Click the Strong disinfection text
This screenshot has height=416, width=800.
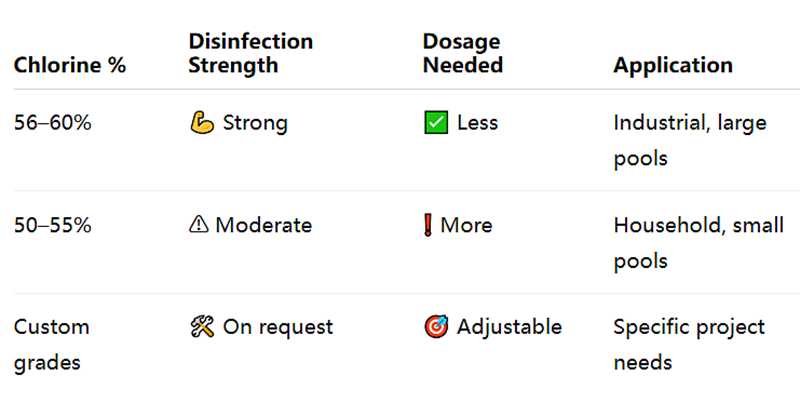click(255, 123)
